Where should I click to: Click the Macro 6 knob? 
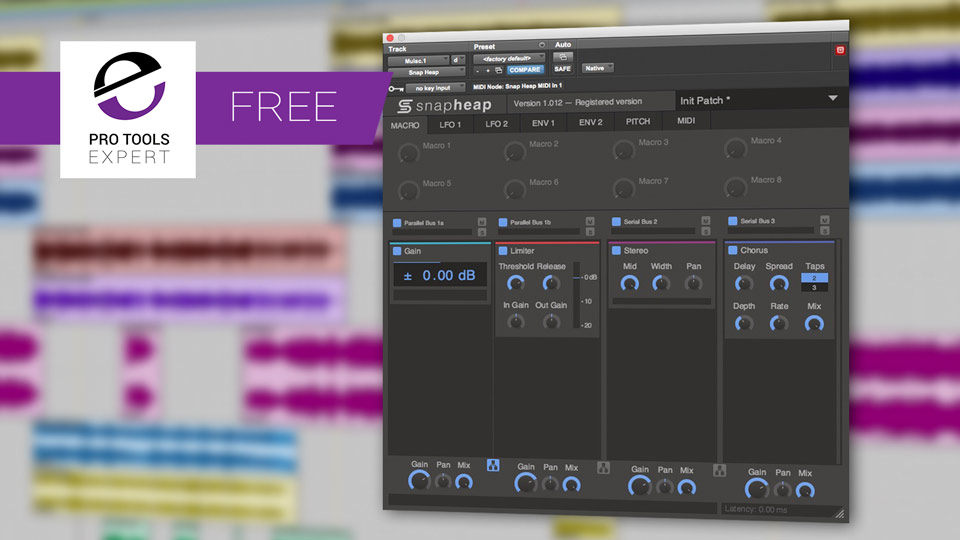pyautogui.click(x=514, y=189)
